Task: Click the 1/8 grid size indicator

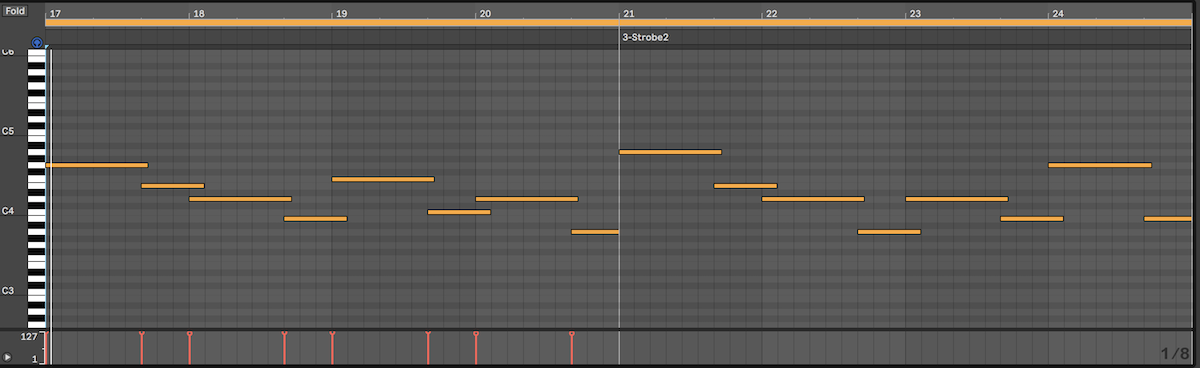Action: coord(1175,354)
